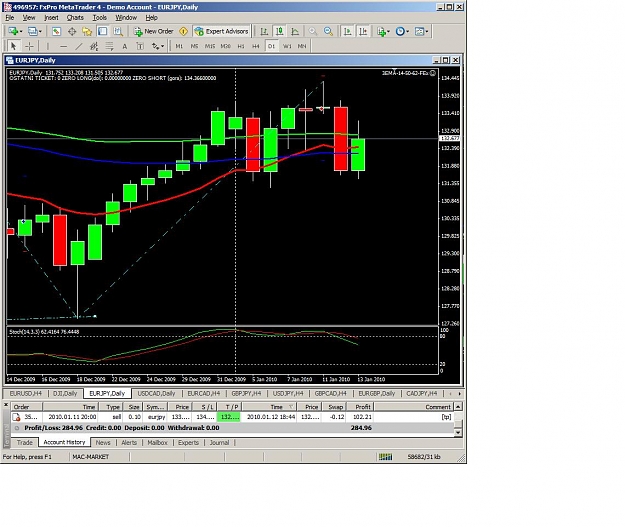Switch to USDCAD,Daily chart tab
This screenshot has width=625, height=527.
[x=156, y=393]
